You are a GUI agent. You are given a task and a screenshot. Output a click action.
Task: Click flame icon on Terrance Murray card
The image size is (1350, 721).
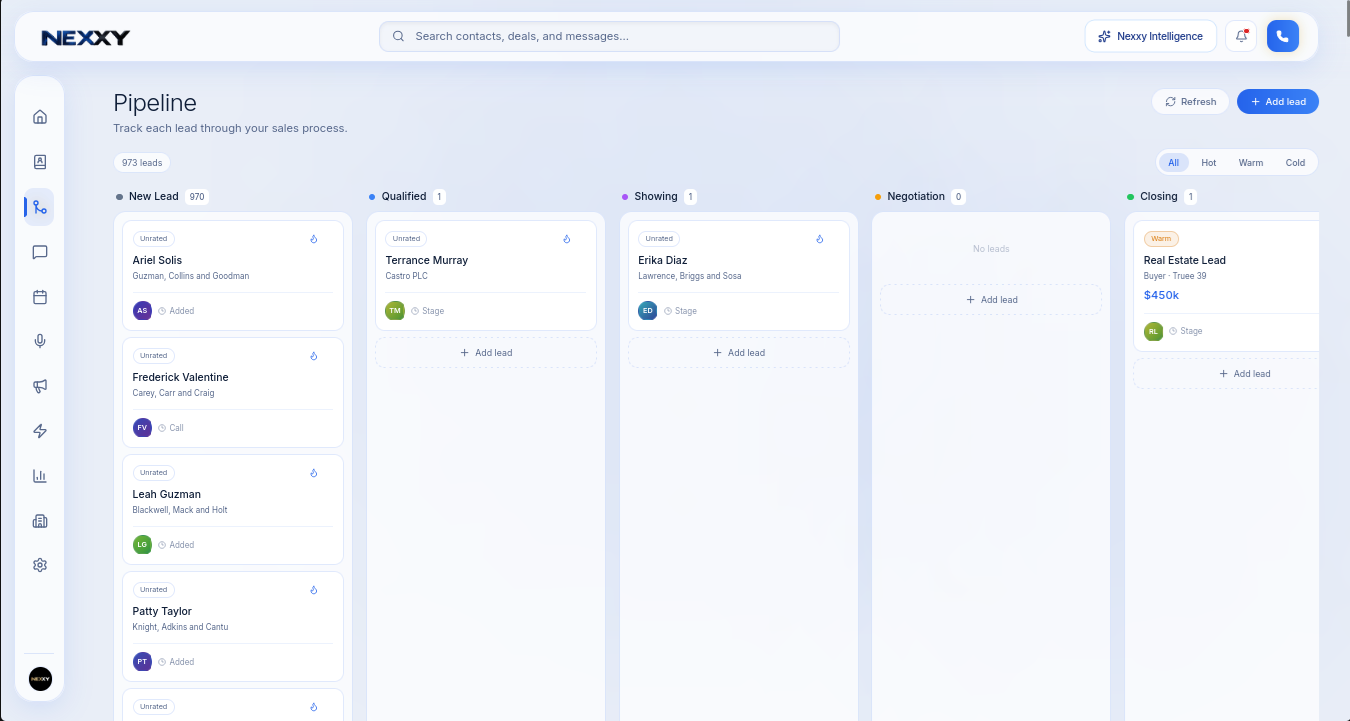pyautogui.click(x=566, y=239)
